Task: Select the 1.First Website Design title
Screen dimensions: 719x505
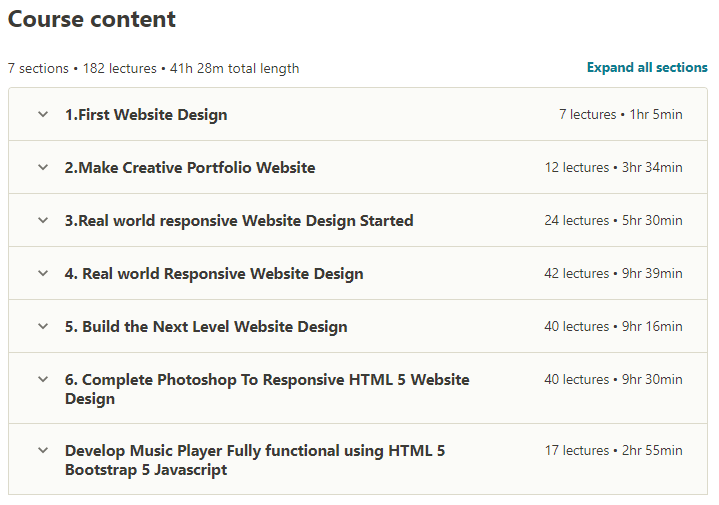Action: (x=146, y=115)
